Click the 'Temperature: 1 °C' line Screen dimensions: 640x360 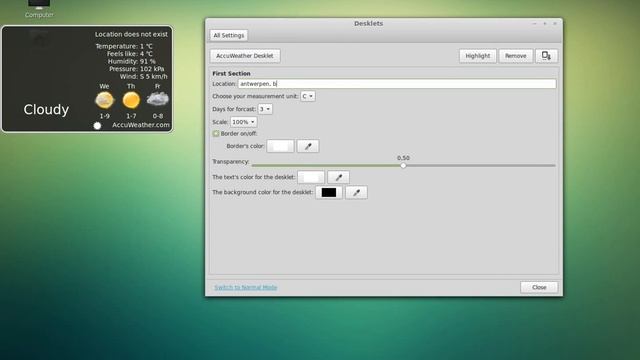click(x=124, y=46)
